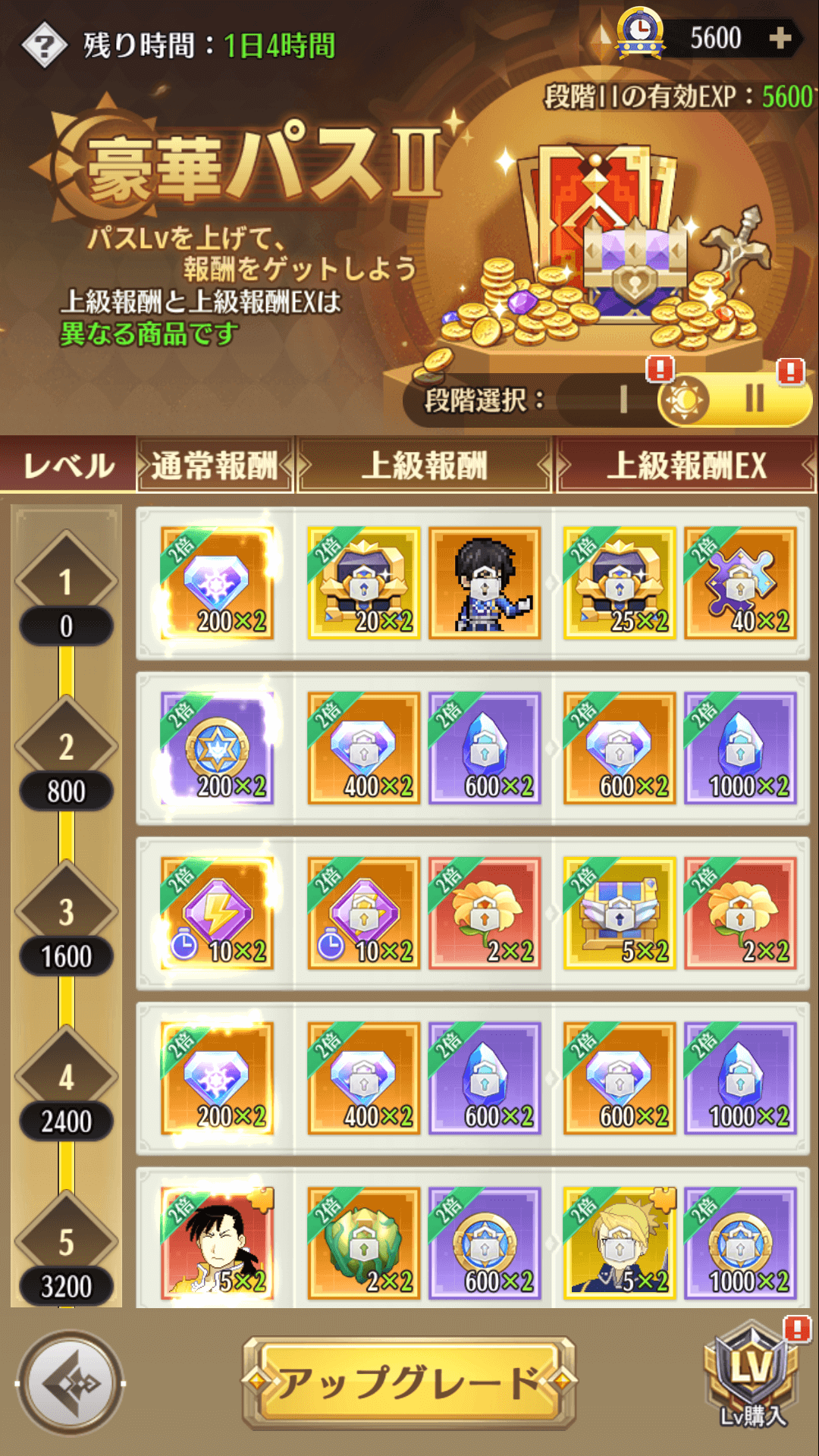This screenshot has width=819, height=1456.
Task: Select stage I in 段階選択 toggle
Action: click(623, 399)
